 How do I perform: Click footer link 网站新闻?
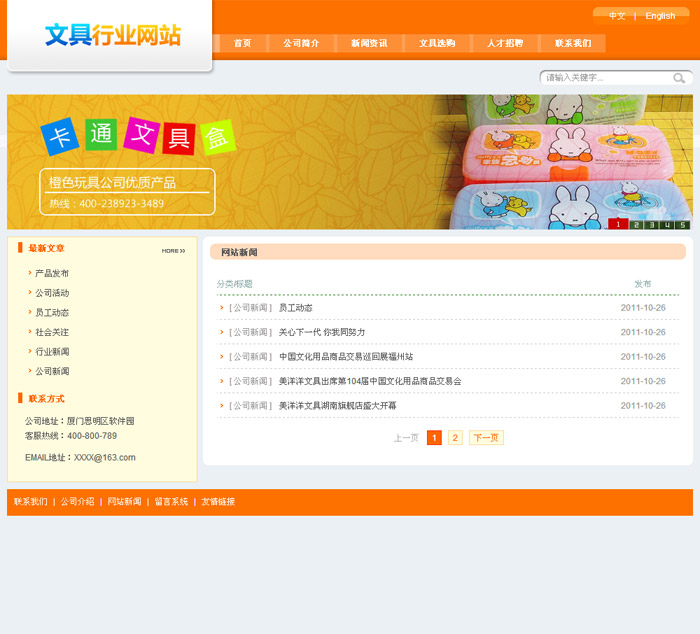click(x=124, y=502)
